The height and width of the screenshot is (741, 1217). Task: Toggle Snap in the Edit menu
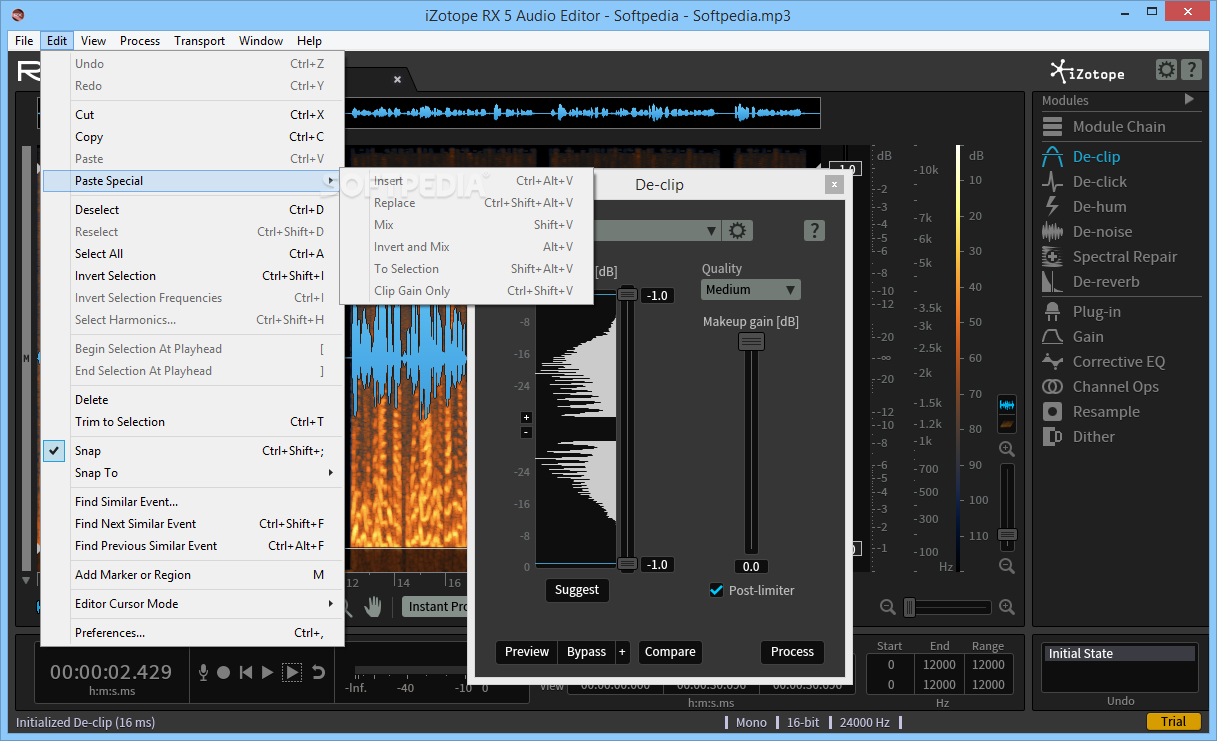(192, 451)
